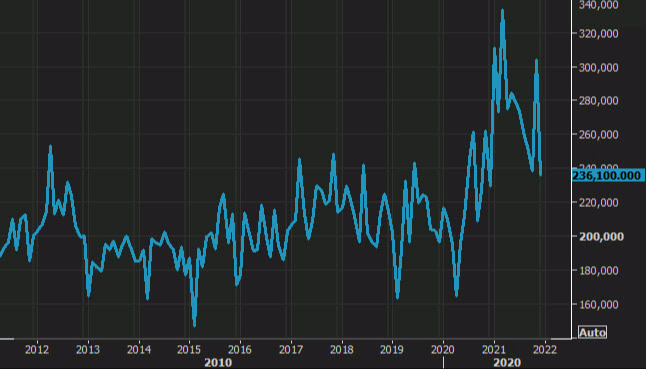Click the 2013 x-axis year label
The image size is (646, 369).
88,350
